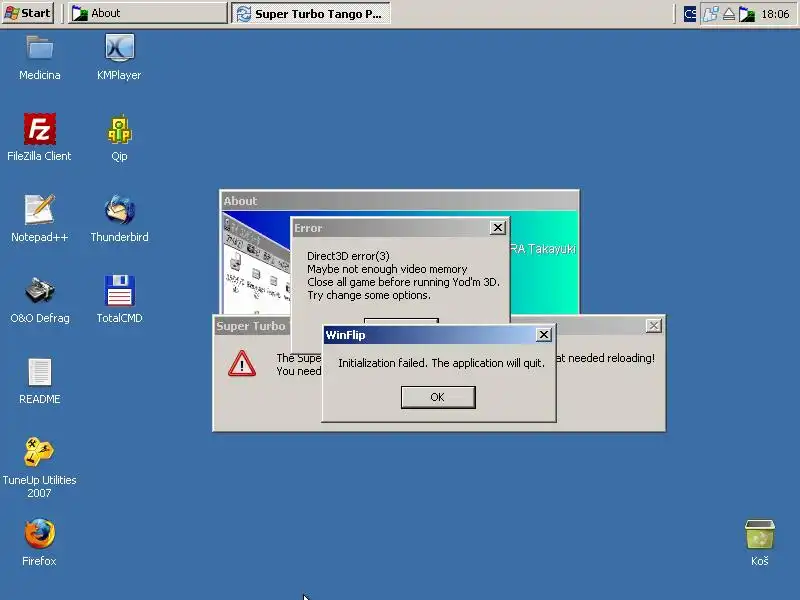
Task: Close the WinFlip dialog
Action: (544, 335)
